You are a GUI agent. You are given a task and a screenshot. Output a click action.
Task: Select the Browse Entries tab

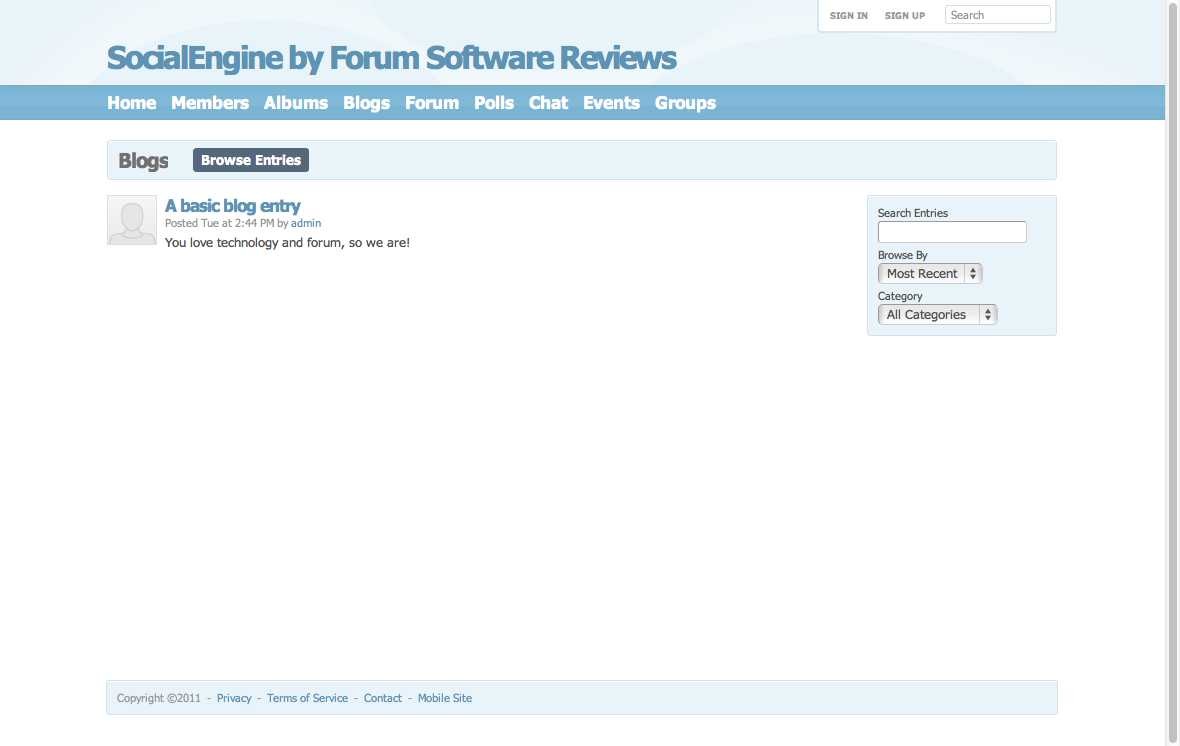pos(251,160)
